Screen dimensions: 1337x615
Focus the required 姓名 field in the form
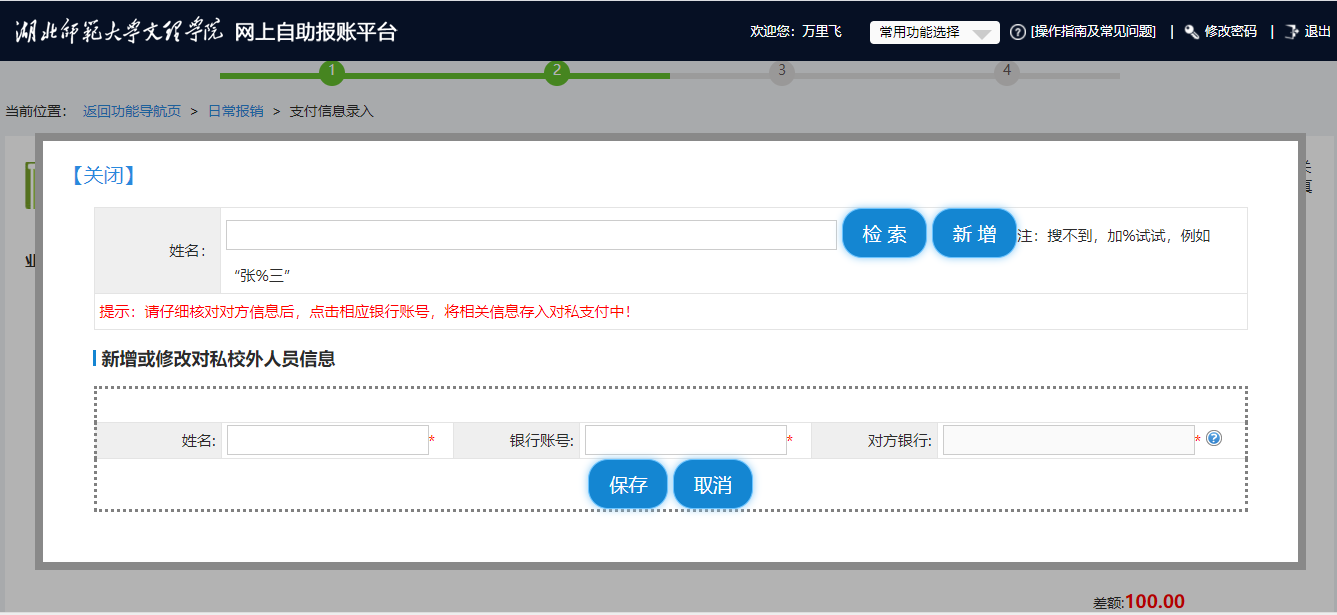pos(328,440)
